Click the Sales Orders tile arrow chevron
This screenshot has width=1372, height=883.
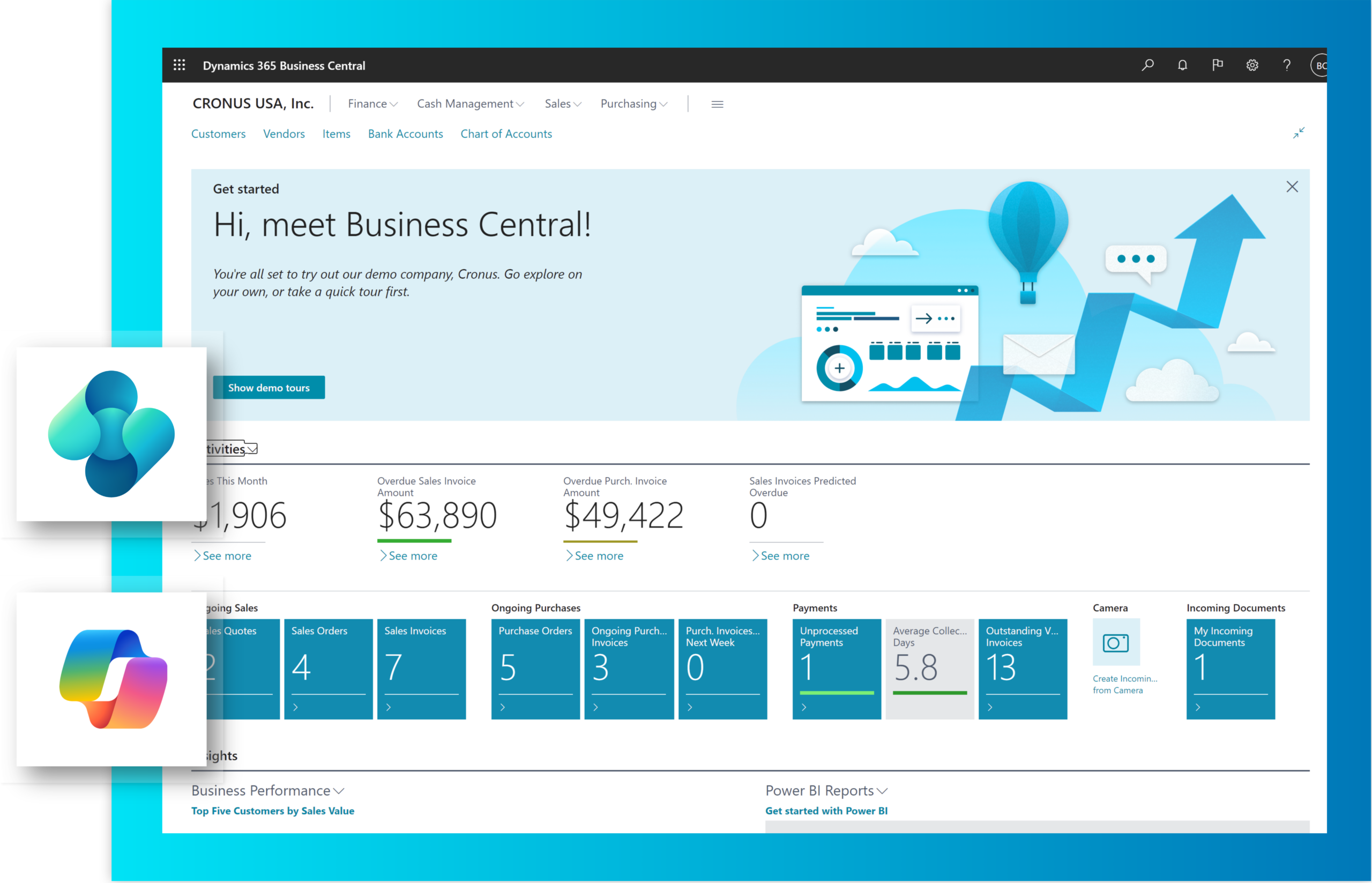tap(296, 707)
